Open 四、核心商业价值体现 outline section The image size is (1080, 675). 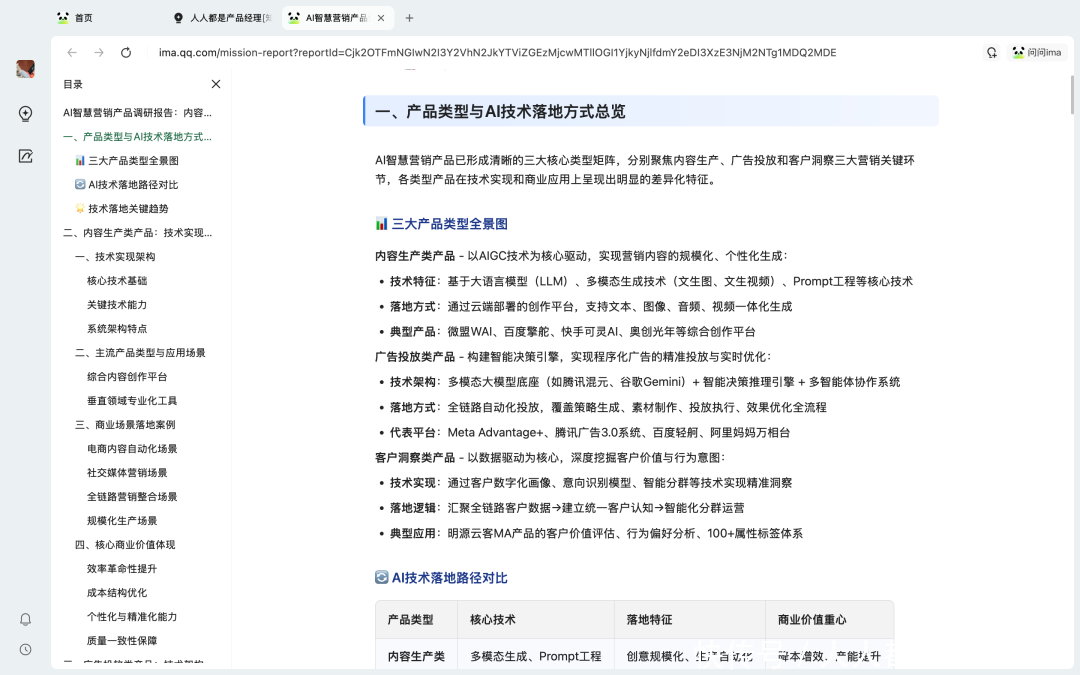125,545
